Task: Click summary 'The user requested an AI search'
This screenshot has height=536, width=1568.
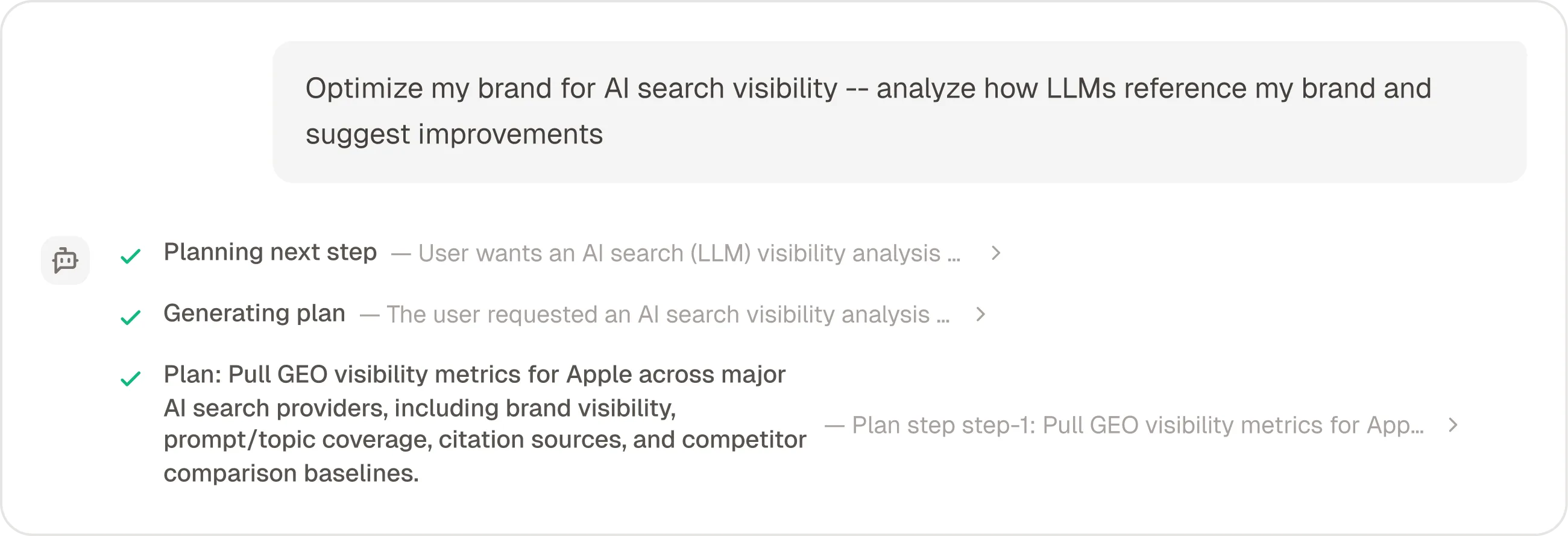Action: tap(654, 315)
